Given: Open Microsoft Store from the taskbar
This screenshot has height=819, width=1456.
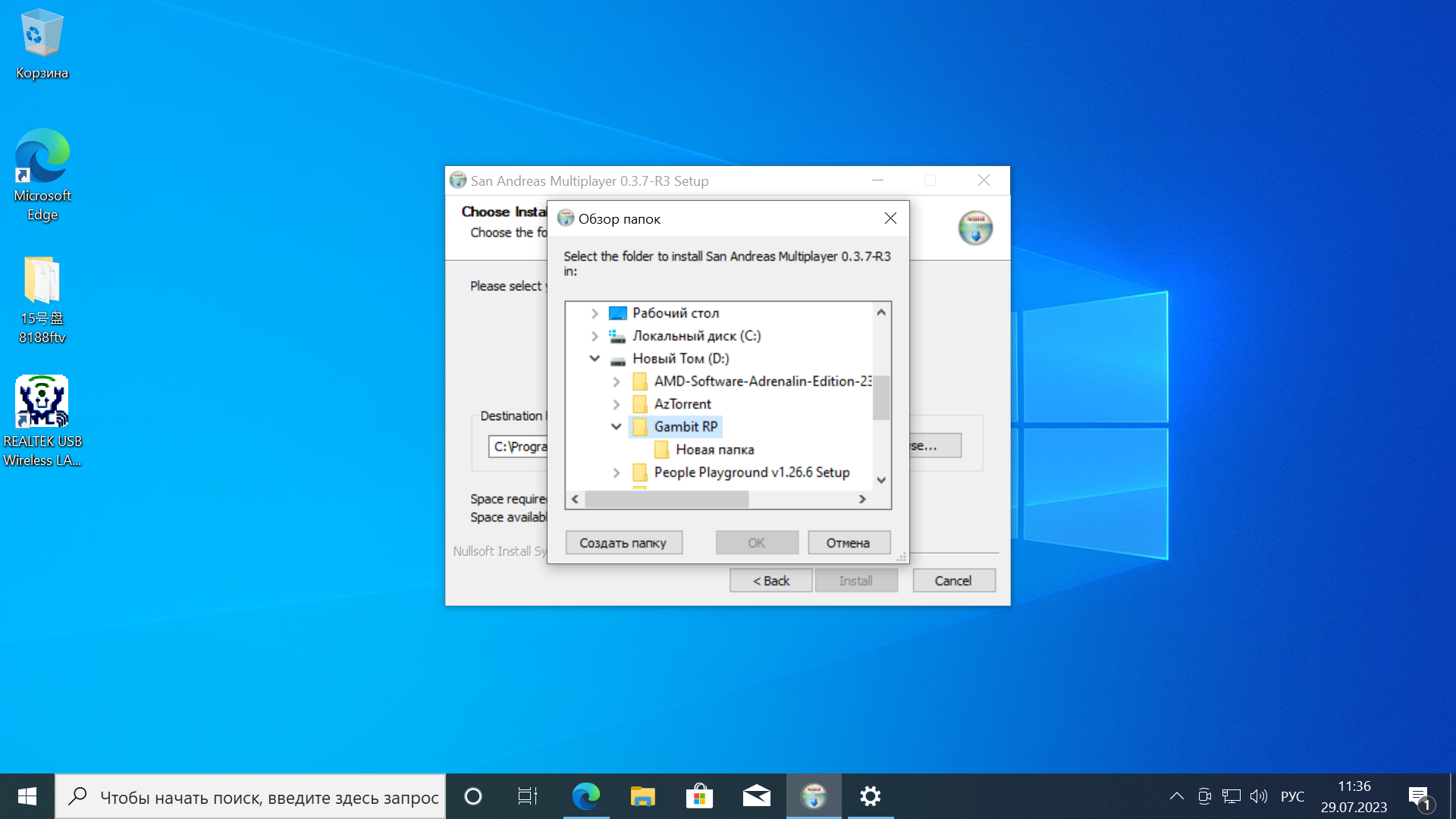Looking at the screenshot, I should 699,796.
